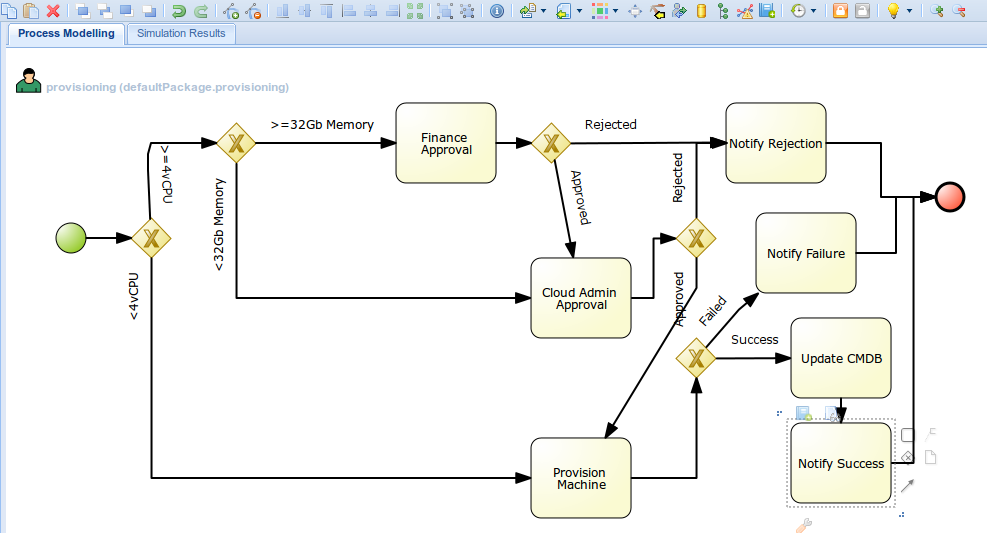Screen dimensions: 987x533
Task: Select the gateway splitting on vCPU count
Action: click(x=151, y=238)
